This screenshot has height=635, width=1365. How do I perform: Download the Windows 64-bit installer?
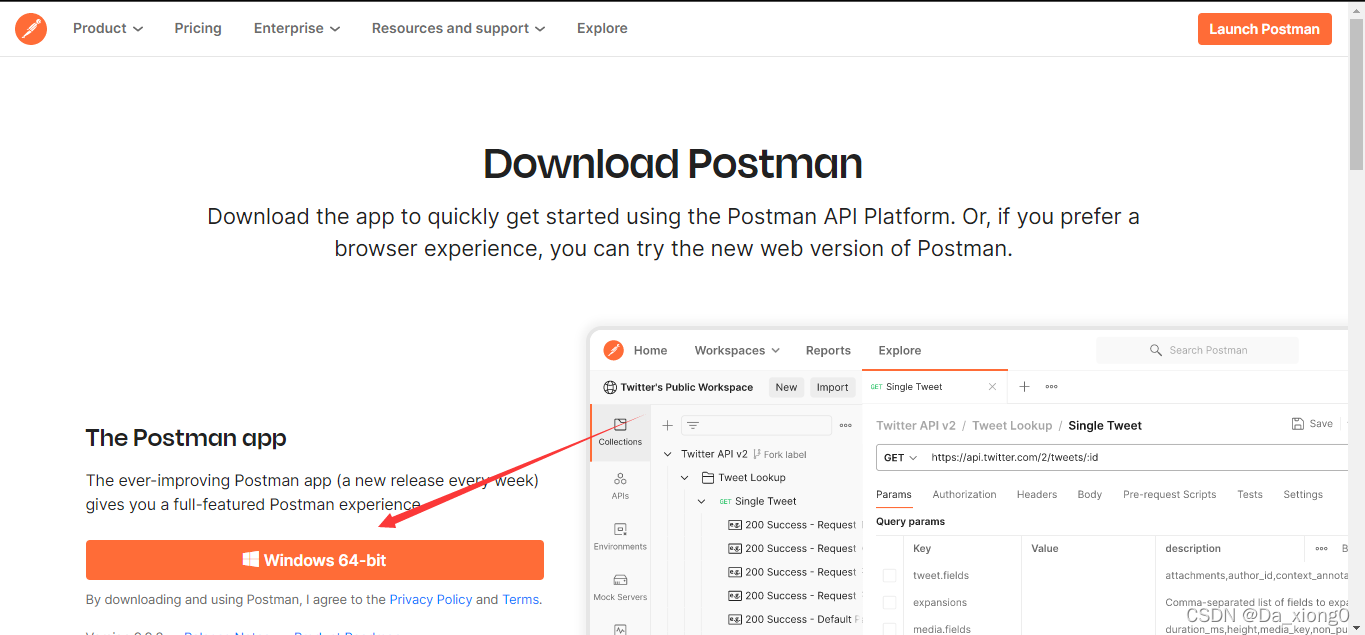[315, 560]
